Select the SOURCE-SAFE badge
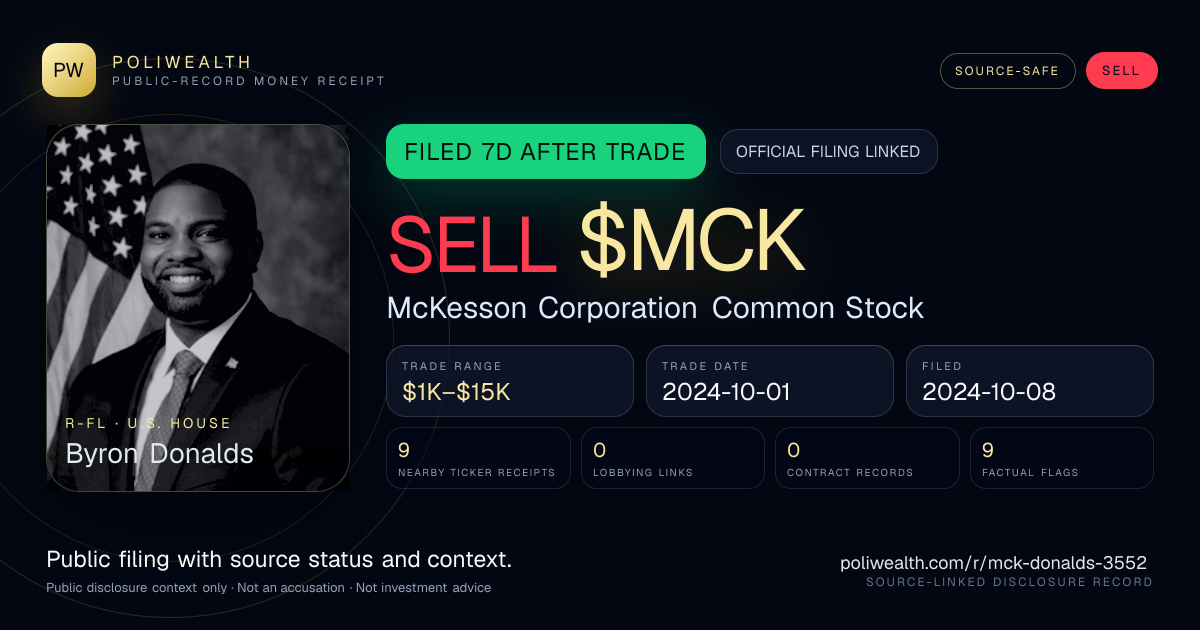The height and width of the screenshot is (630, 1200). pos(1007,71)
